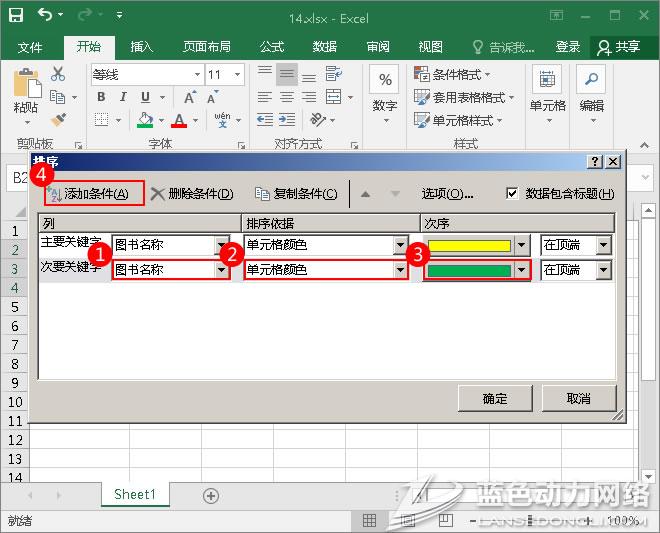Open Cell Styles menu
The width and height of the screenshot is (660, 533).
(458, 120)
